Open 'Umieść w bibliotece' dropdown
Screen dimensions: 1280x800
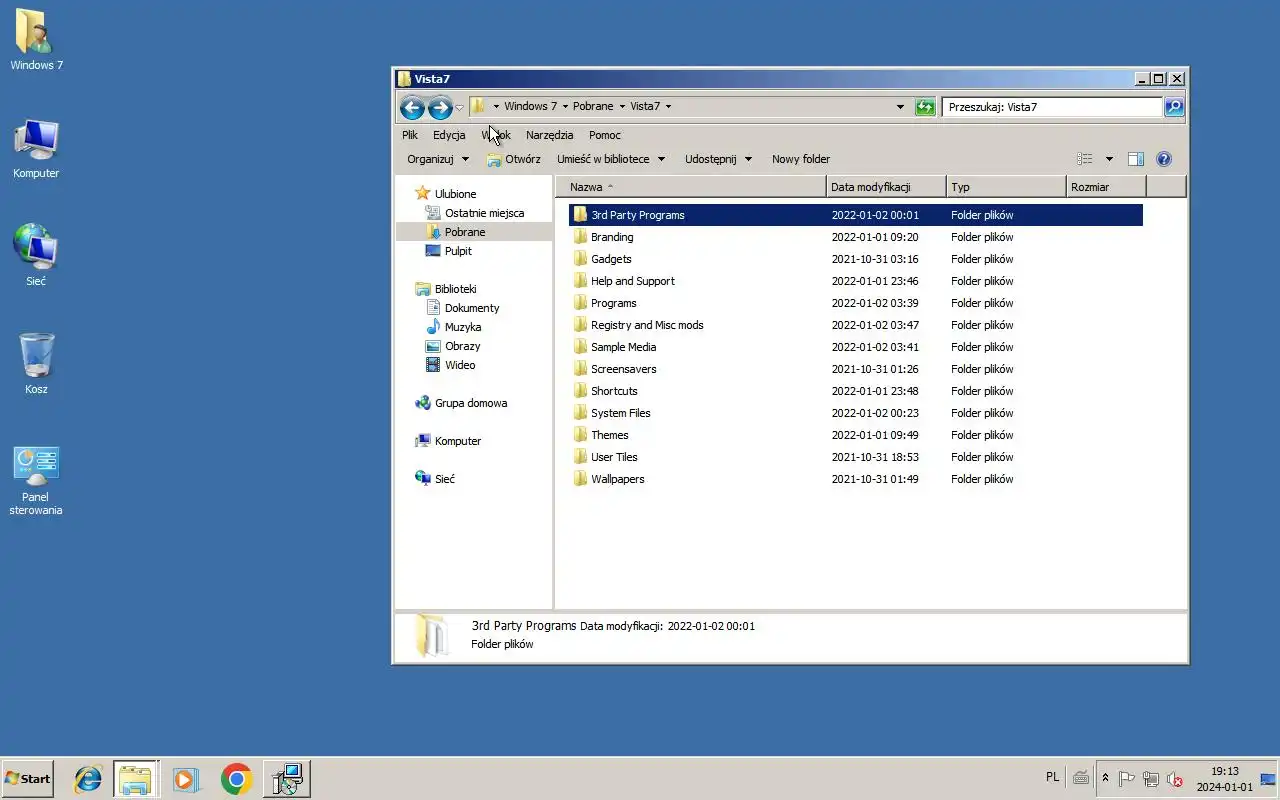point(611,159)
